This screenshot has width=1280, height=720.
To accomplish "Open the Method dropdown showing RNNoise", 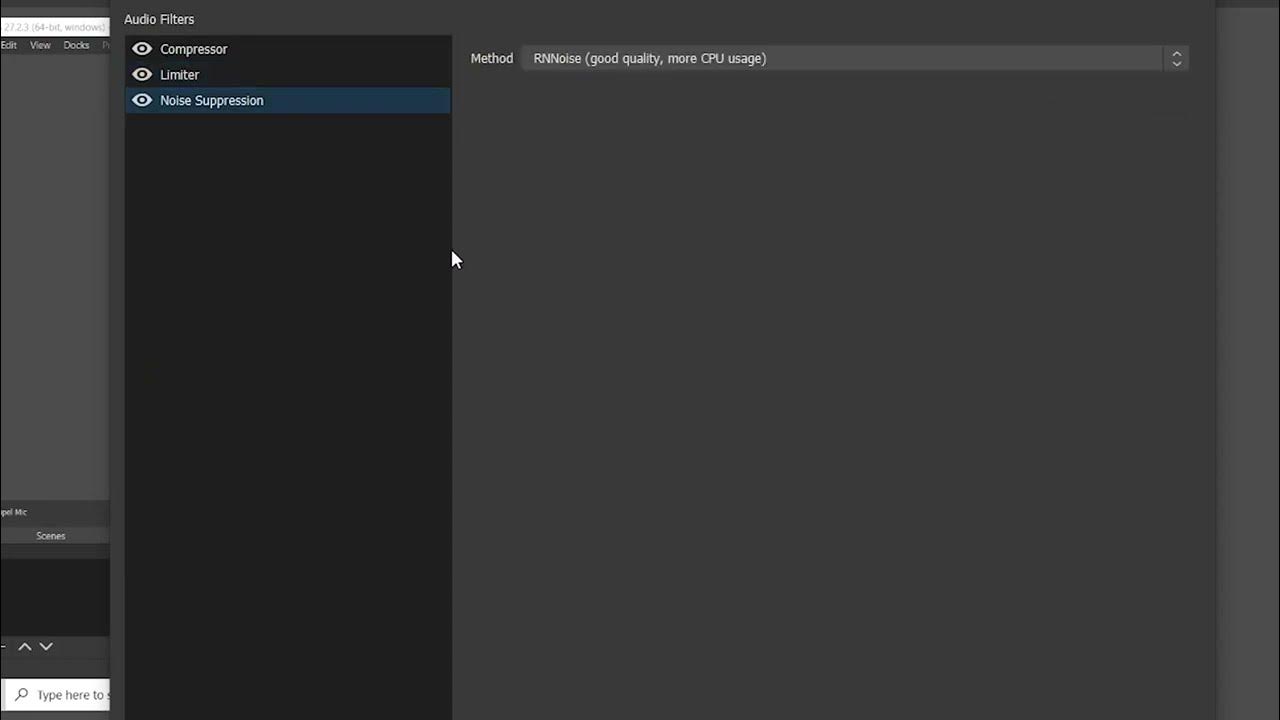I will click(855, 58).
